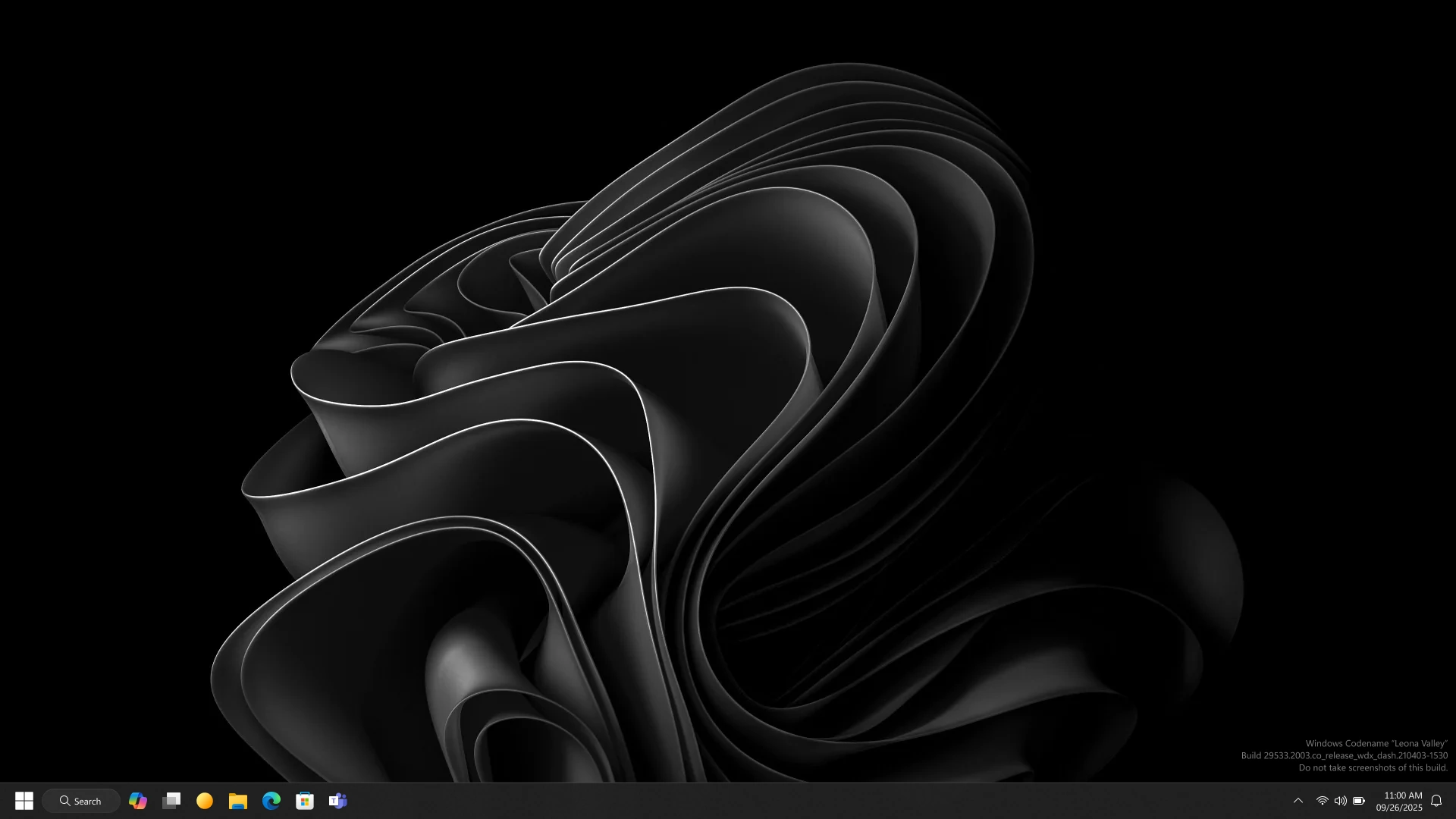Launch Microsoft Teams from the taskbar
Image resolution: width=1456 pixels, height=819 pixels.
(x=338, y=801)
